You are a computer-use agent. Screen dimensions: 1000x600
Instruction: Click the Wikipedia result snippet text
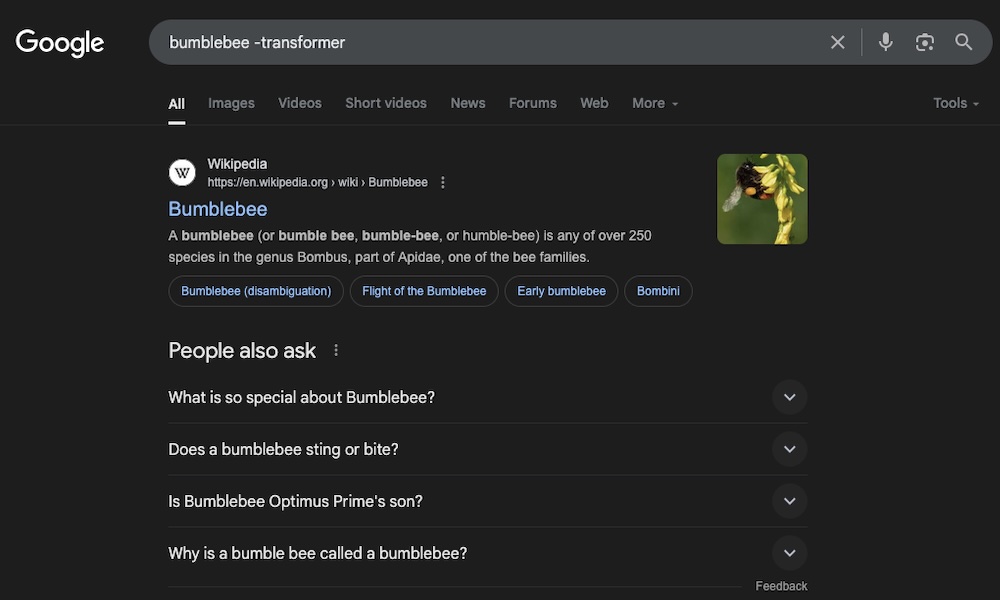click(409, 246)
